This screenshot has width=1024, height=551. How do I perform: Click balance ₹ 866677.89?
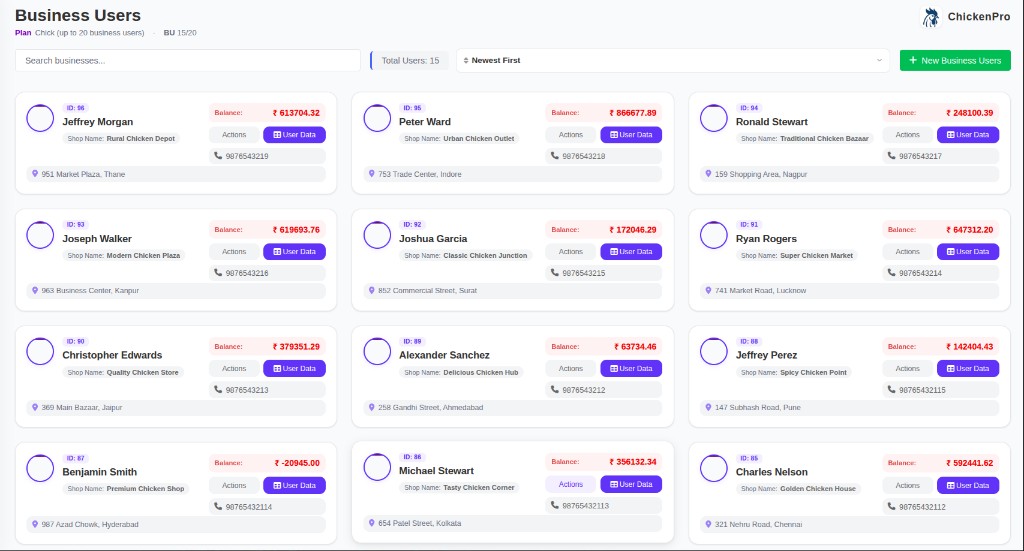[x=633, y=113]
